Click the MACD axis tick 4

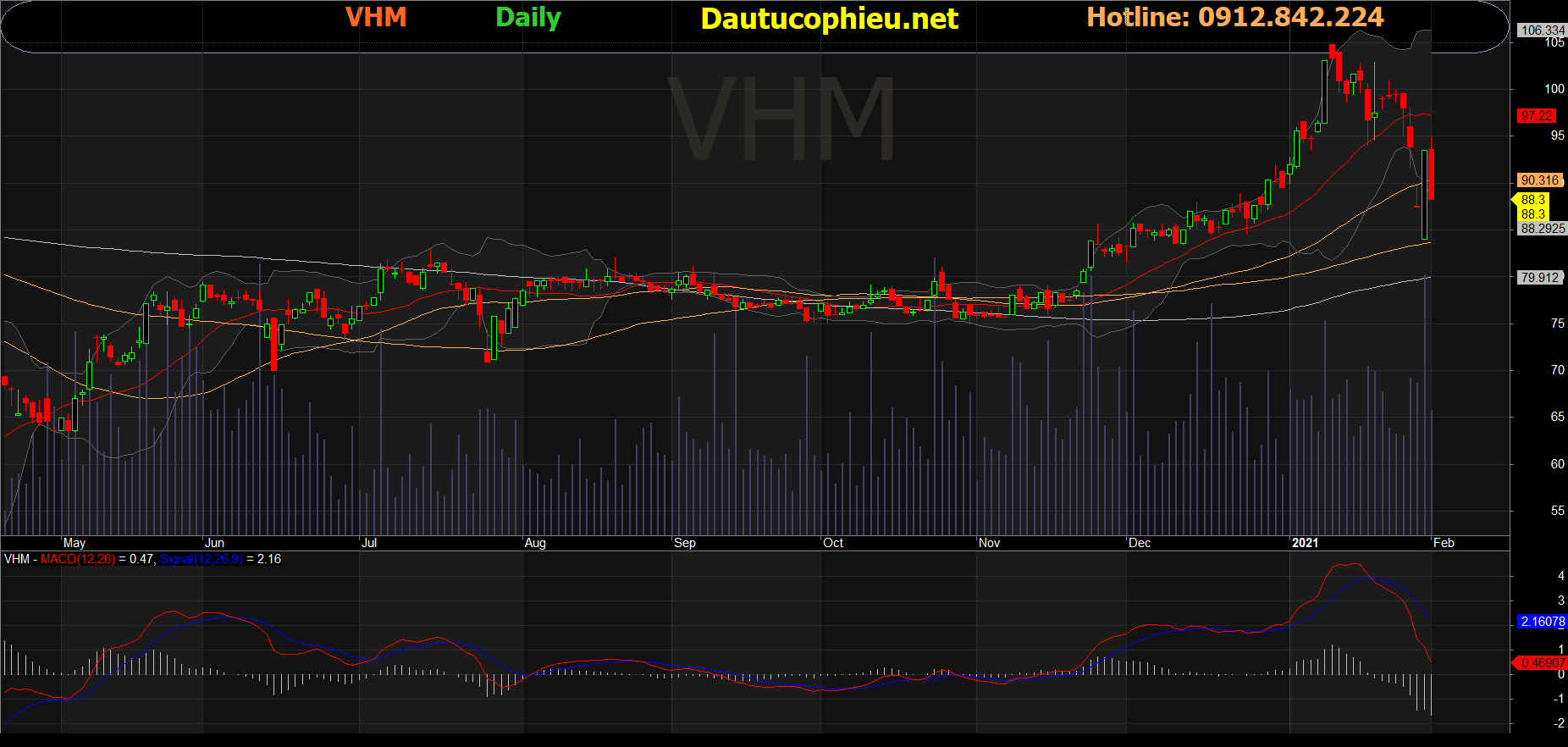(1561, 576)
